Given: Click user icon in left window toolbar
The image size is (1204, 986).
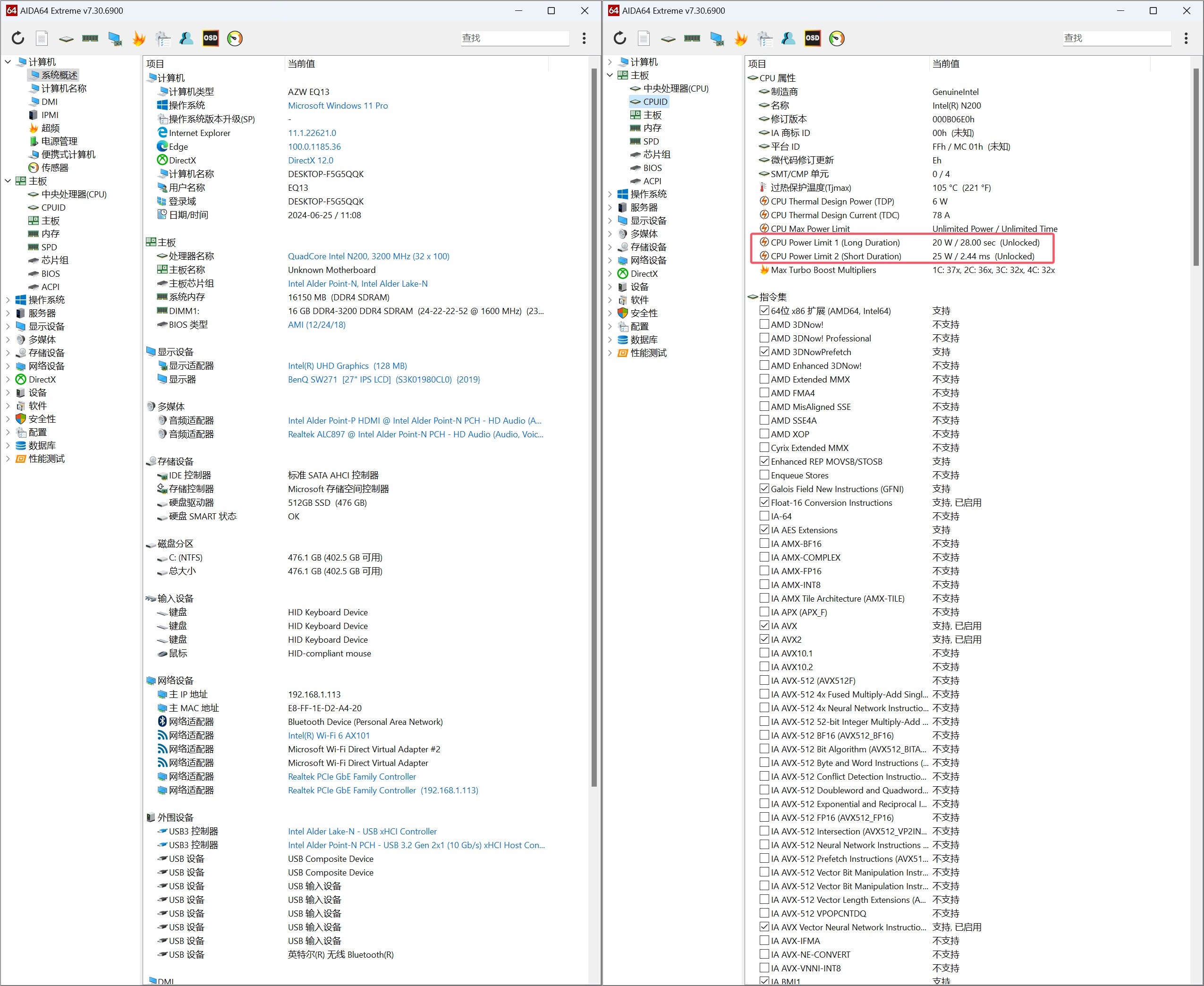Looking at the screenshot, I should coord(187,38).
